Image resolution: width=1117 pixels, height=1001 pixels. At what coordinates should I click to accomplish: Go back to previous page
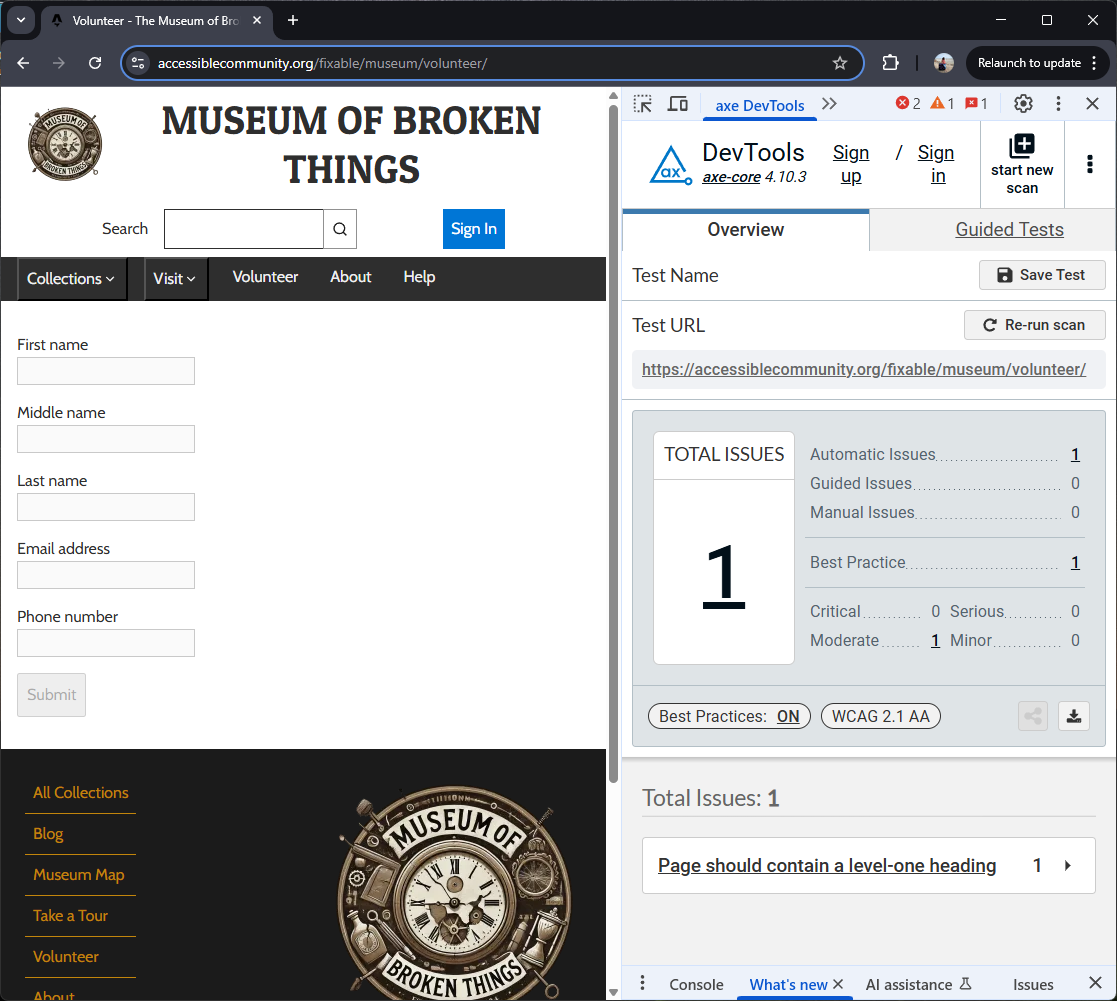point(24,63)
